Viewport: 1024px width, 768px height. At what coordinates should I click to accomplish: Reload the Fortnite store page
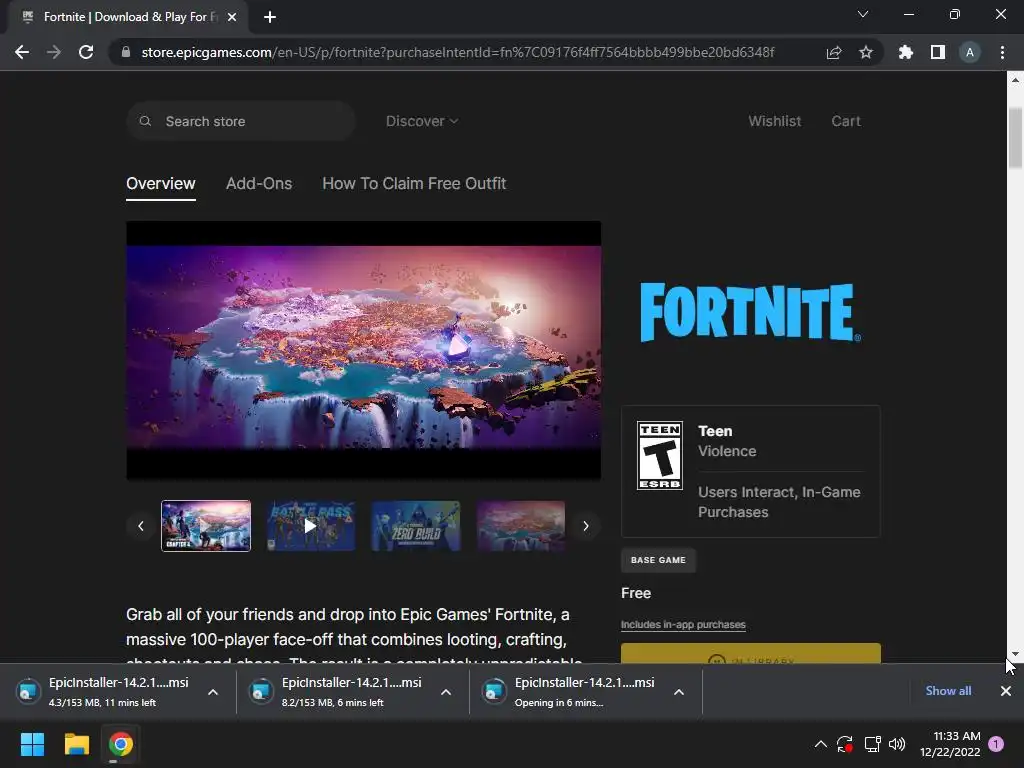(86, 52)
